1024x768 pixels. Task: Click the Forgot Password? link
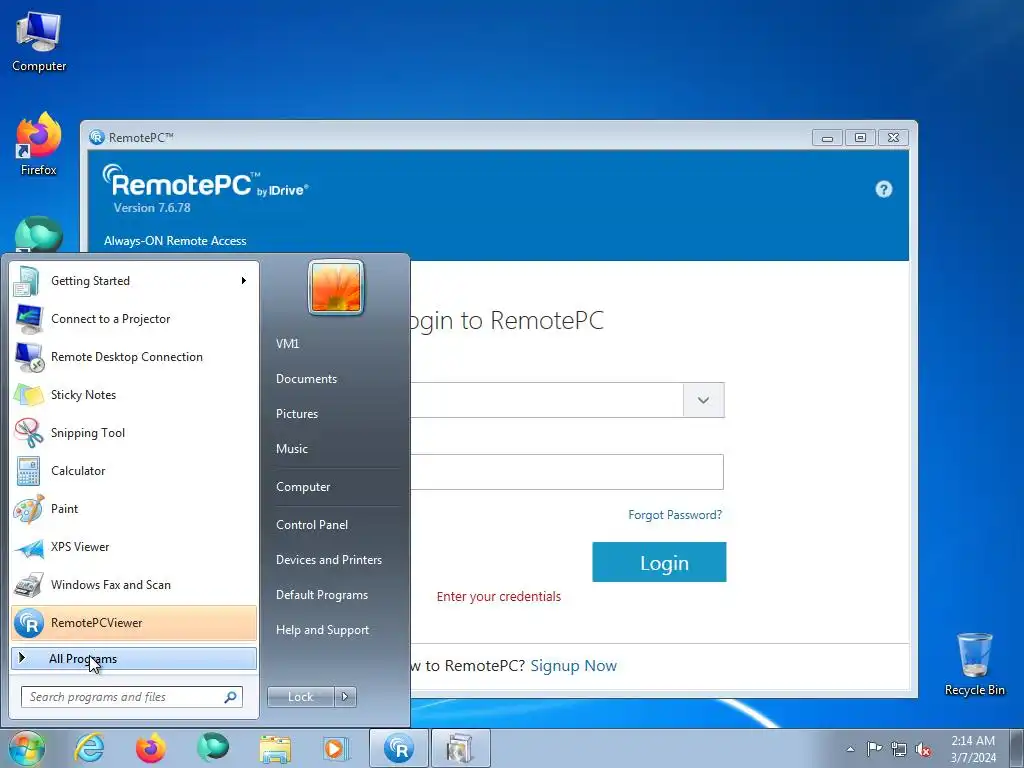[675, 515]
